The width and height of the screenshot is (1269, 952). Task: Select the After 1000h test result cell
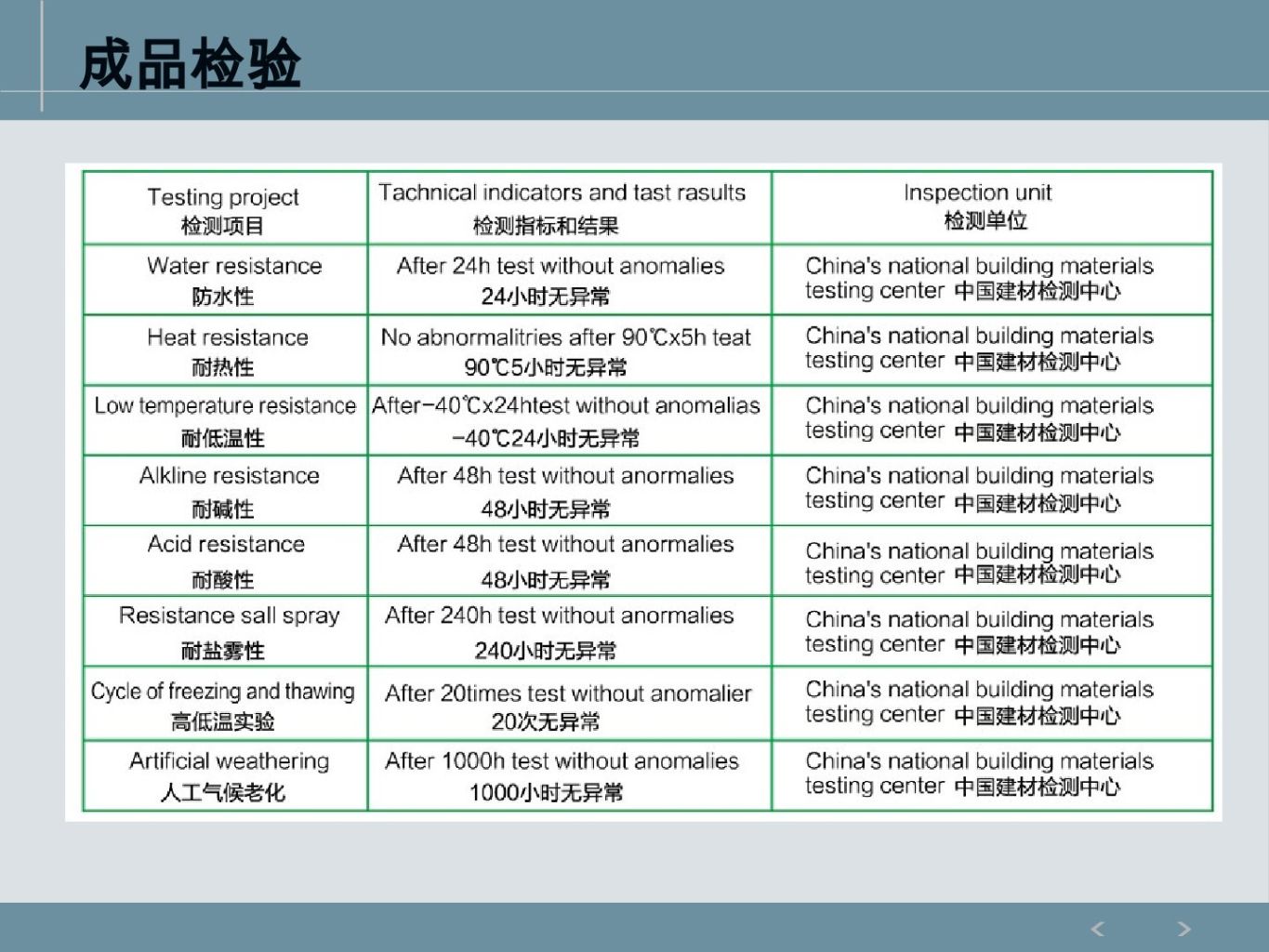562,775
